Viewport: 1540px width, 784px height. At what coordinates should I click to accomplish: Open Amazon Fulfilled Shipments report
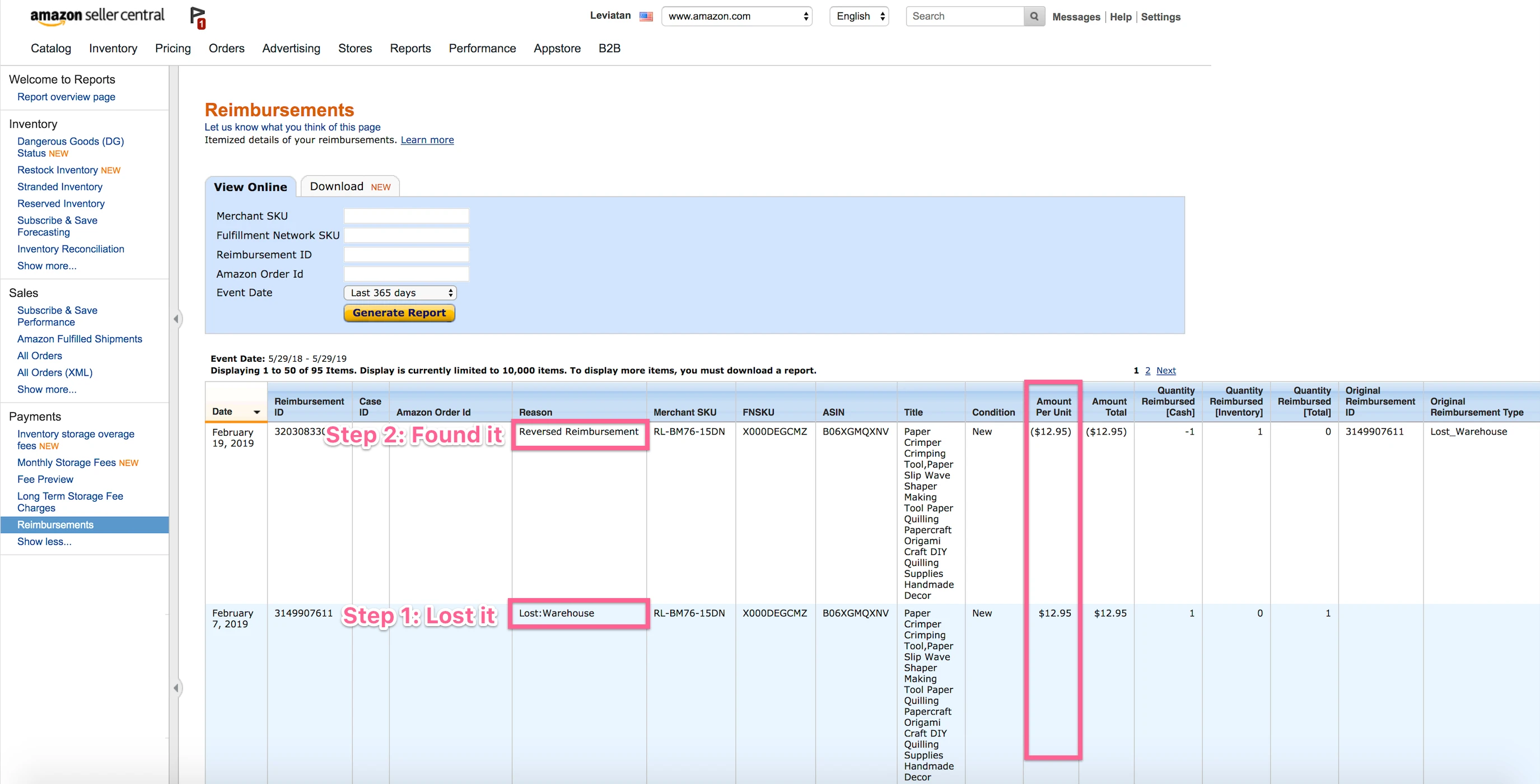(80, 339)
